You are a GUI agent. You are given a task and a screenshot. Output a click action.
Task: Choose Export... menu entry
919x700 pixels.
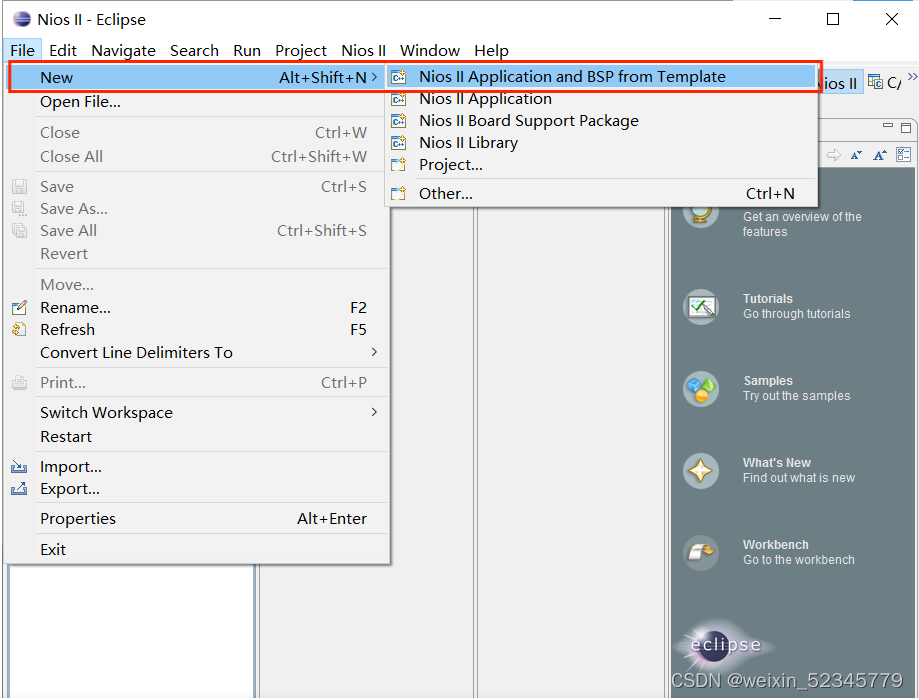point(198,488)
